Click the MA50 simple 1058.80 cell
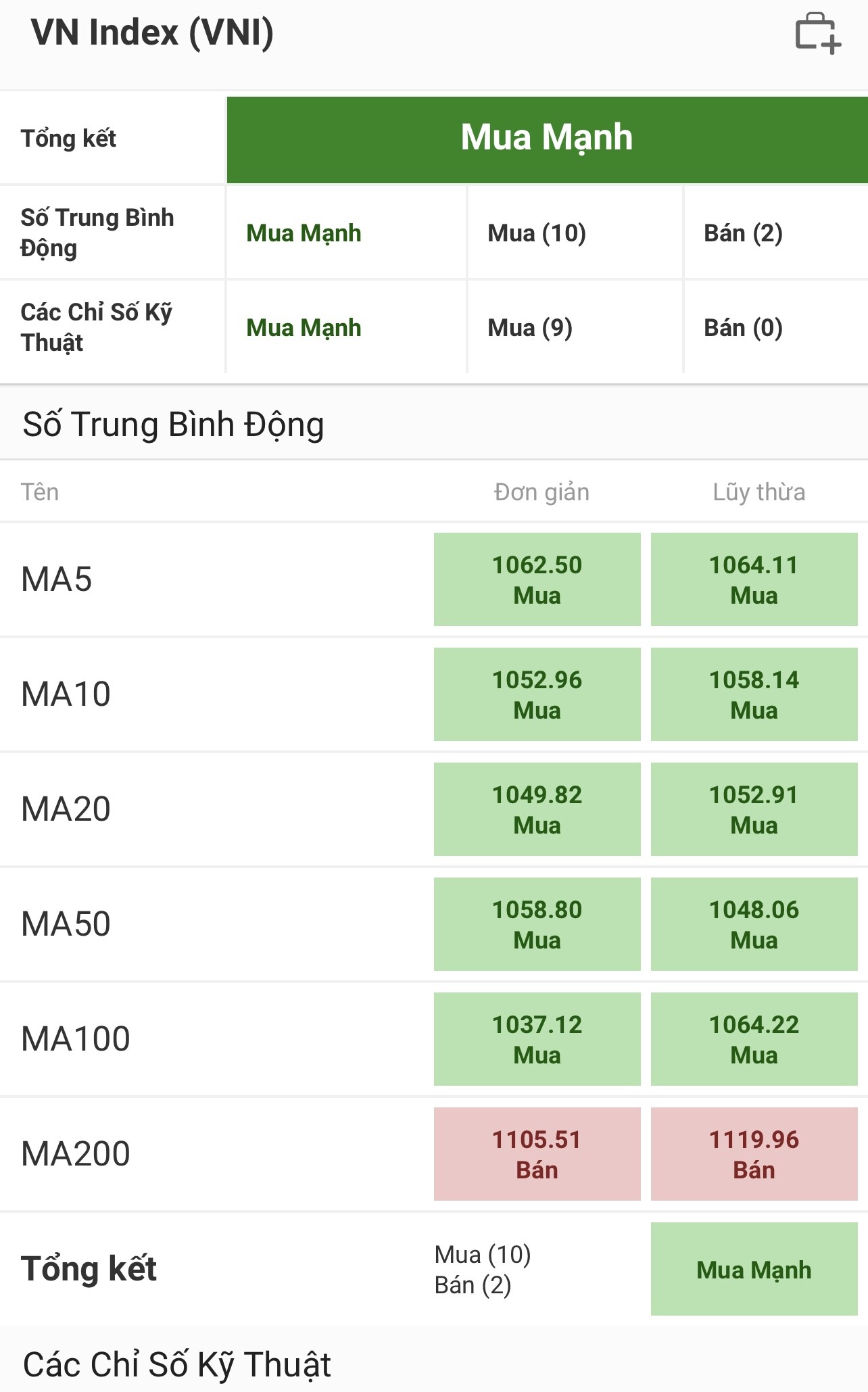 (x=537, y=924)
